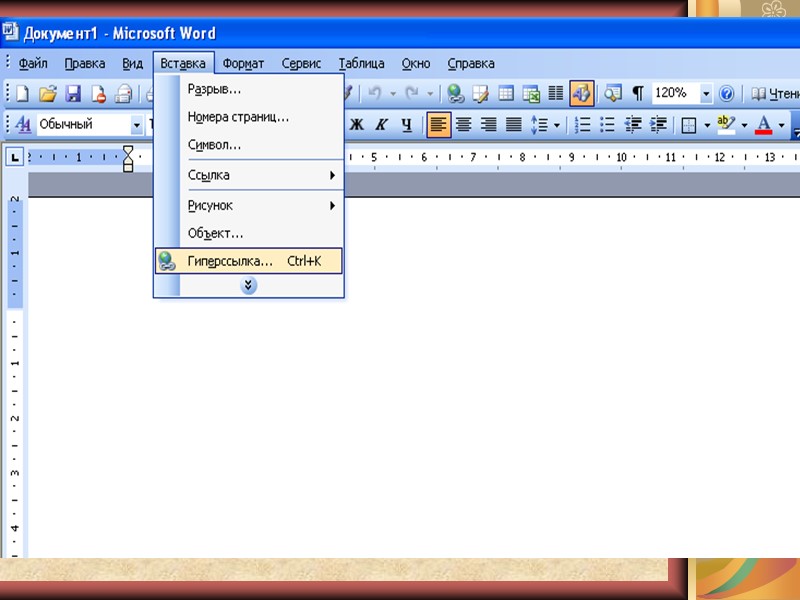This screenshot has width=800, height=600.
Task: Select Гиперссылка... Ctrl+K menu item
Action: (x=249, y=261)
